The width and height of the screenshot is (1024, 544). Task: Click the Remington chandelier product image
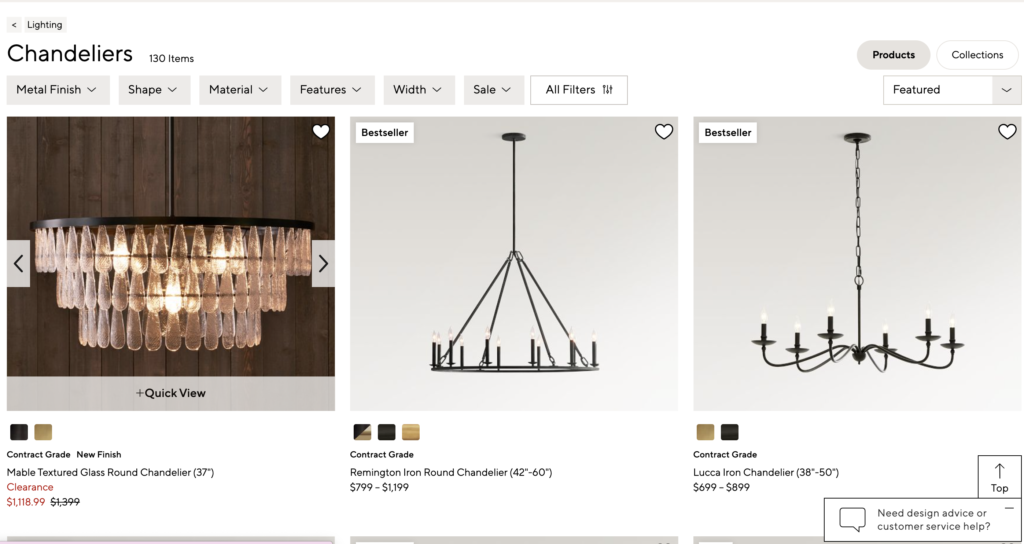[x=514, y=264]
